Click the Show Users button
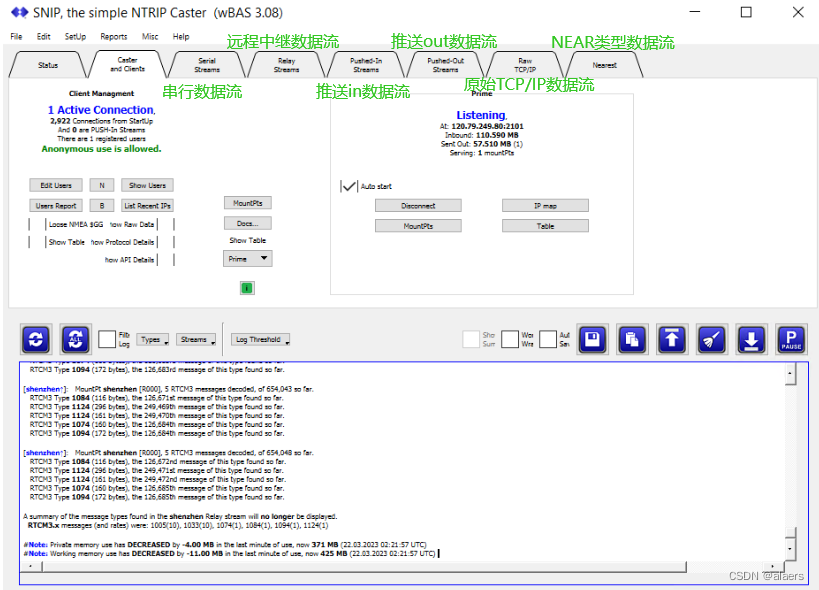 147,185
